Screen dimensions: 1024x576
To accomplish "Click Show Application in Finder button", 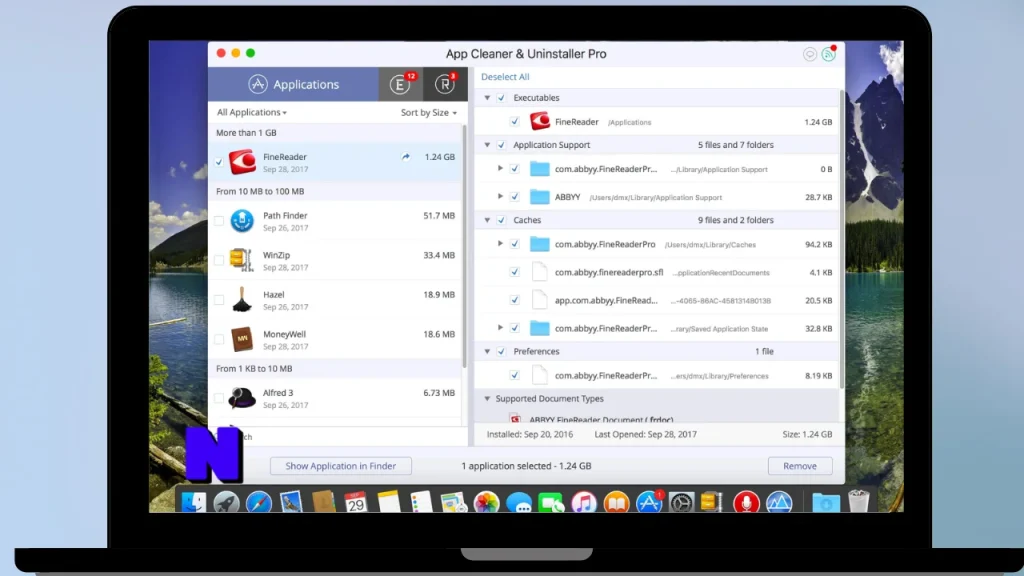I will pos(340,466).
